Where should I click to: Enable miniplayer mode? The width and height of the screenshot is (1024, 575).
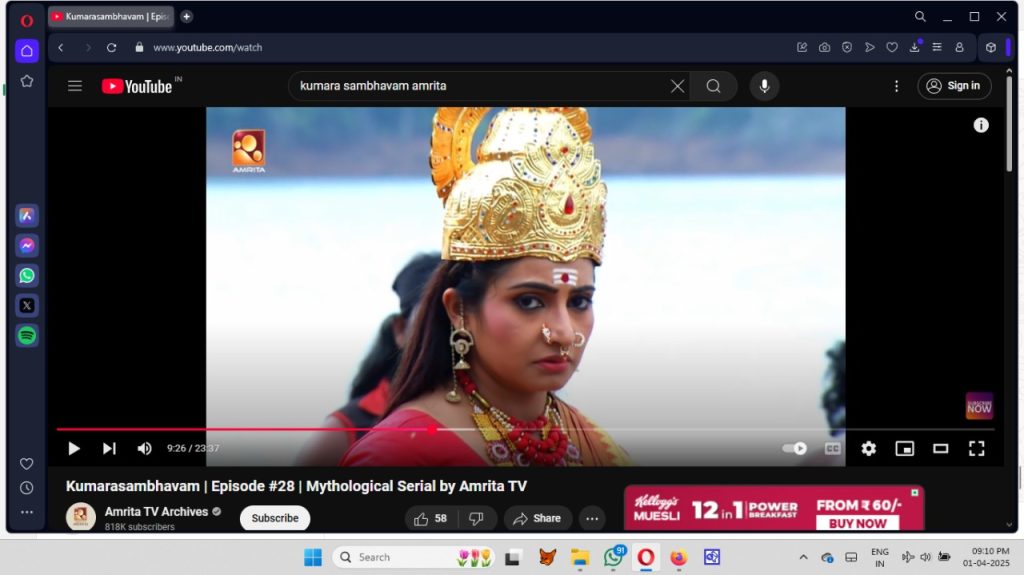904,448
